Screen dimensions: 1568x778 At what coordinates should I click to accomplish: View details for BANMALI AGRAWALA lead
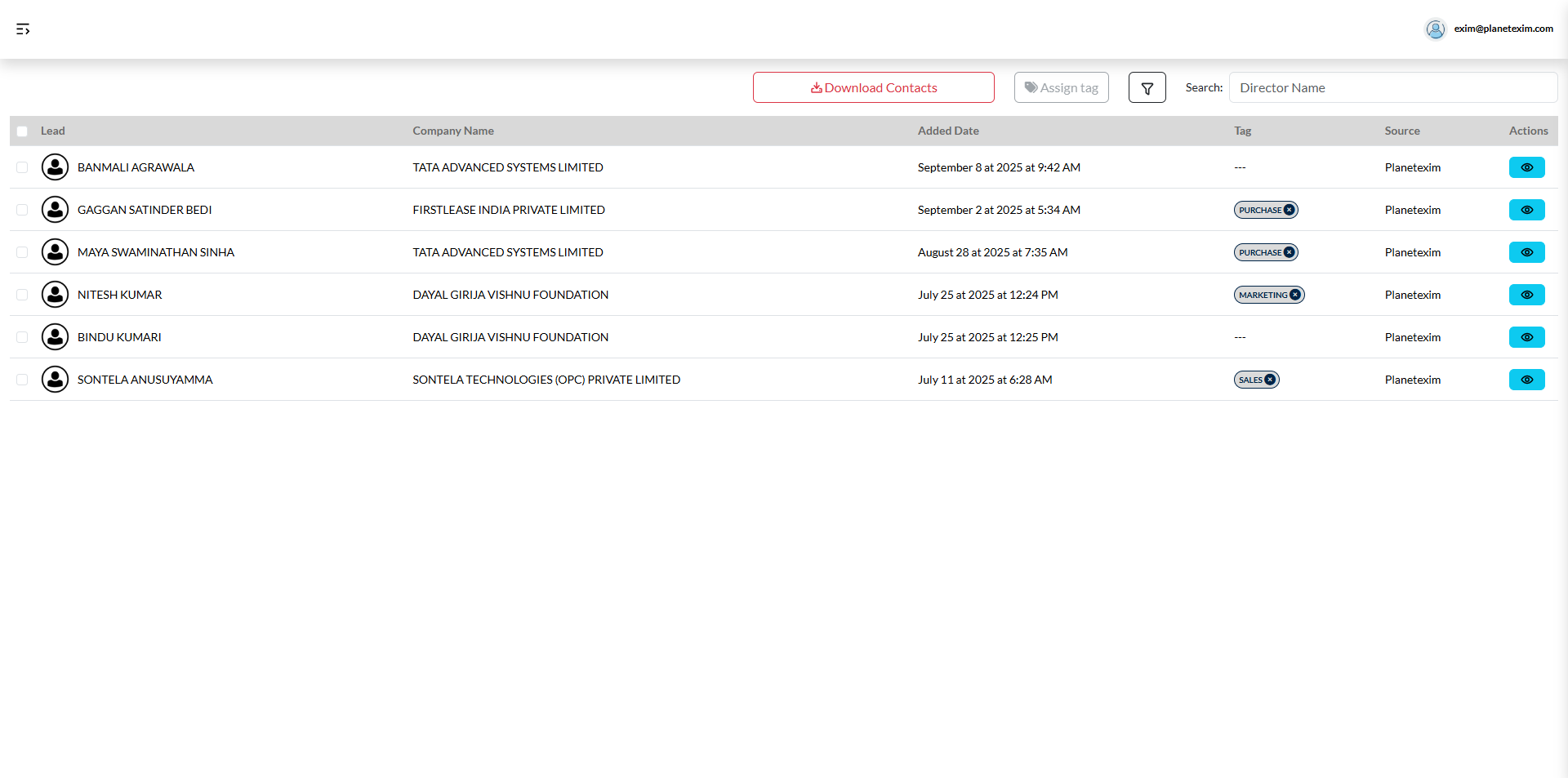[x=1526, y=167]
